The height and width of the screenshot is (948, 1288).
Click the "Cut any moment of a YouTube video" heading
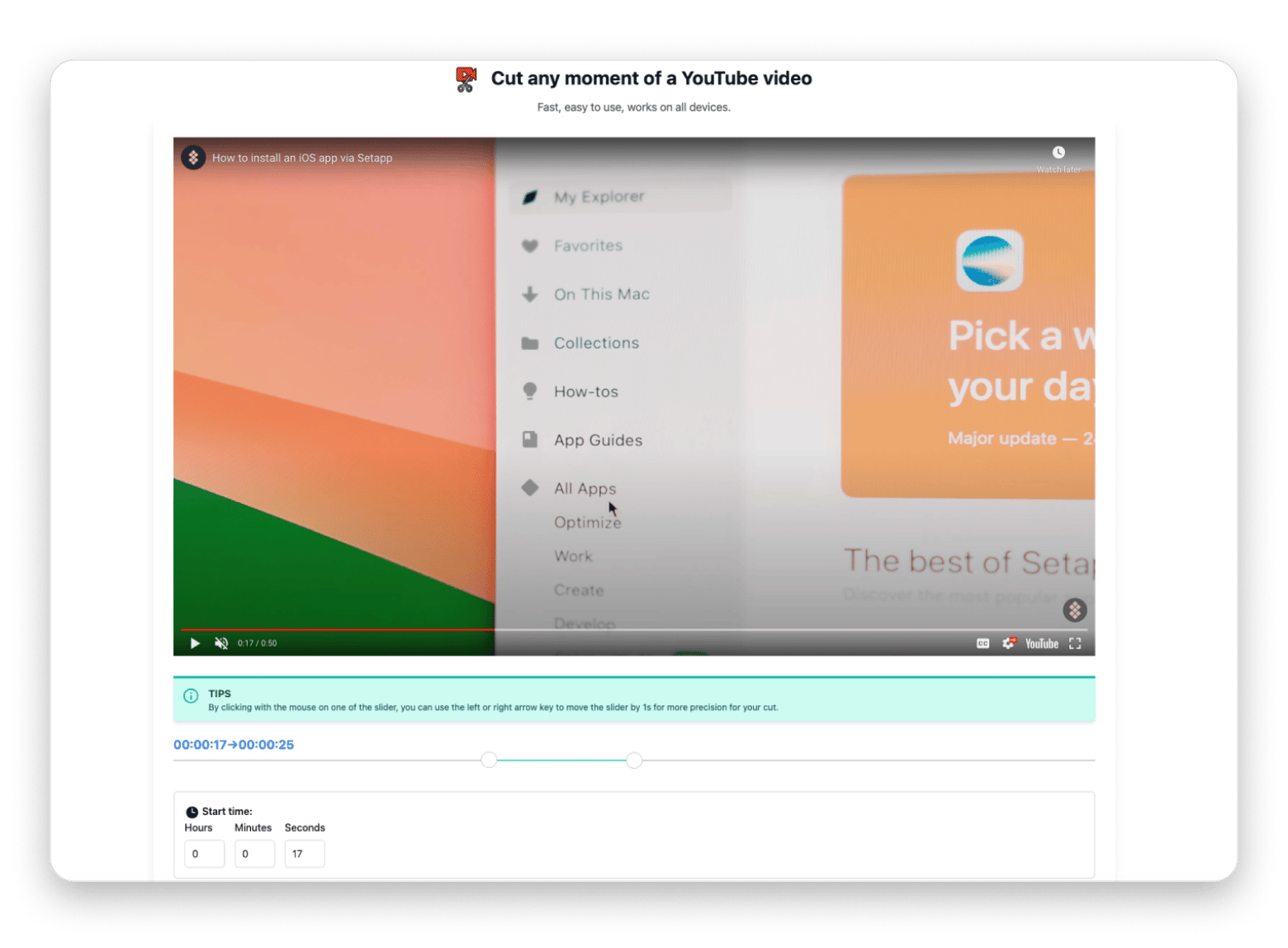[651, 78]
